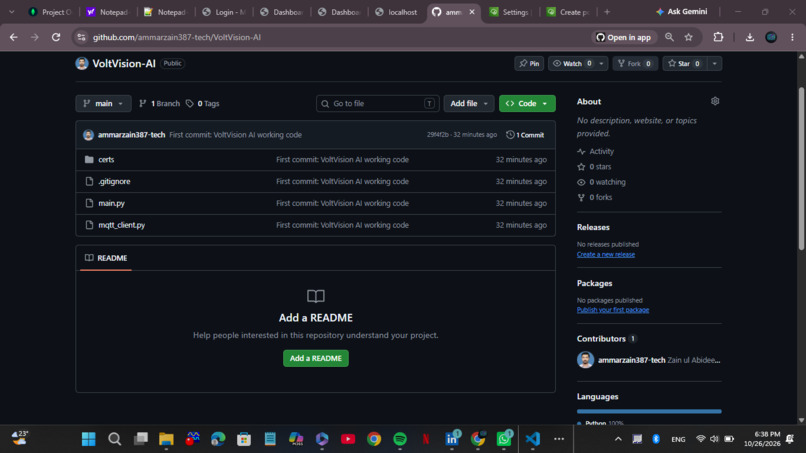Open the Windows Start menu

coord(88,439)
